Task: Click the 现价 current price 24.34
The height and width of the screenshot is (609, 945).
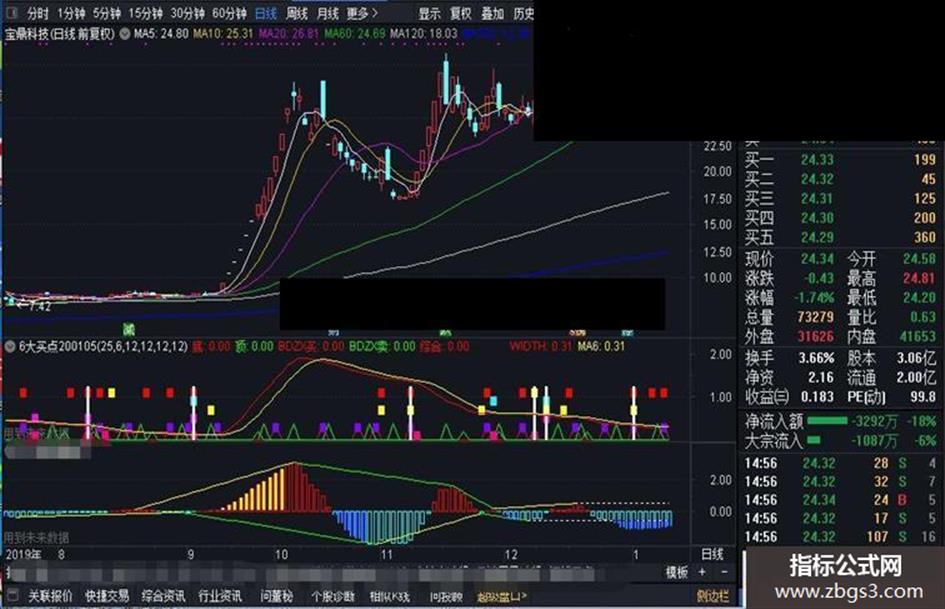Action: (817, 259)
